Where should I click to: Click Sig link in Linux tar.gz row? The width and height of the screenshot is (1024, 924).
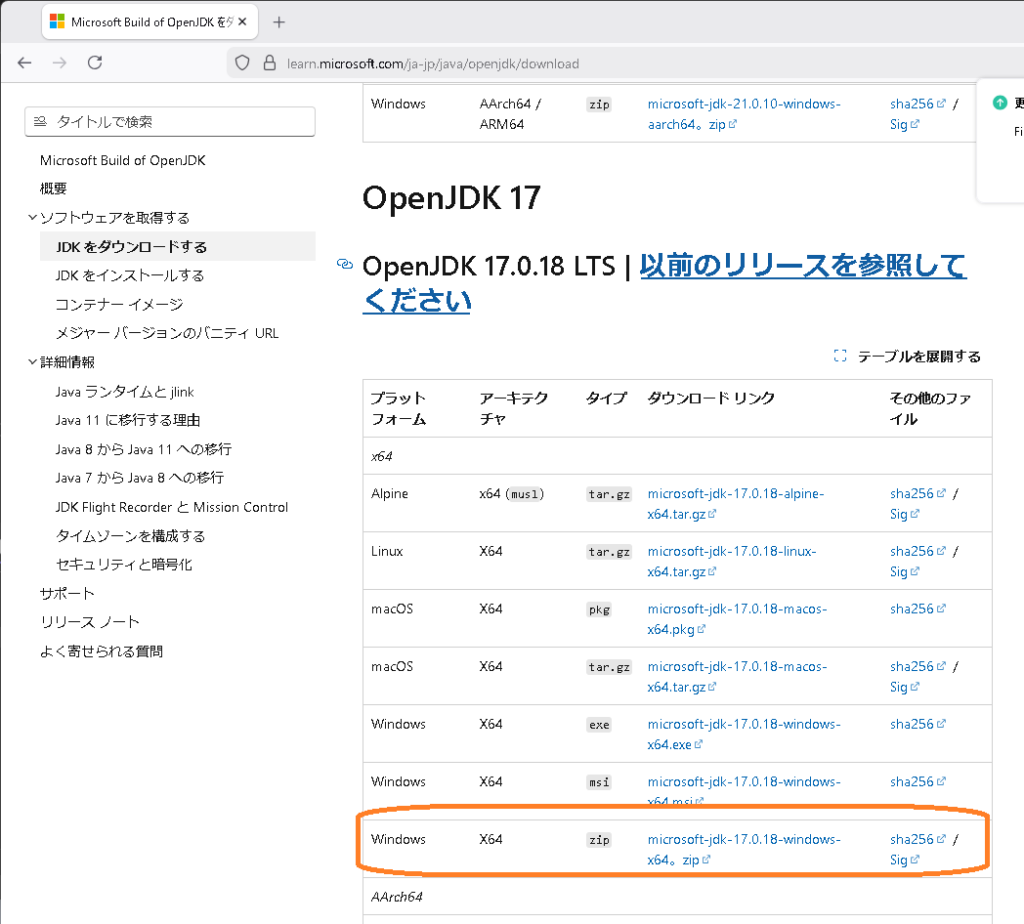[x=898, y=572]
